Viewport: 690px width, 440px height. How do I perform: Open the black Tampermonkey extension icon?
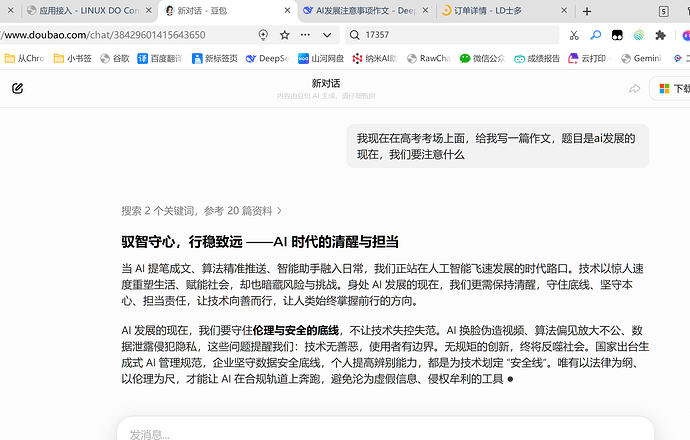617,35
